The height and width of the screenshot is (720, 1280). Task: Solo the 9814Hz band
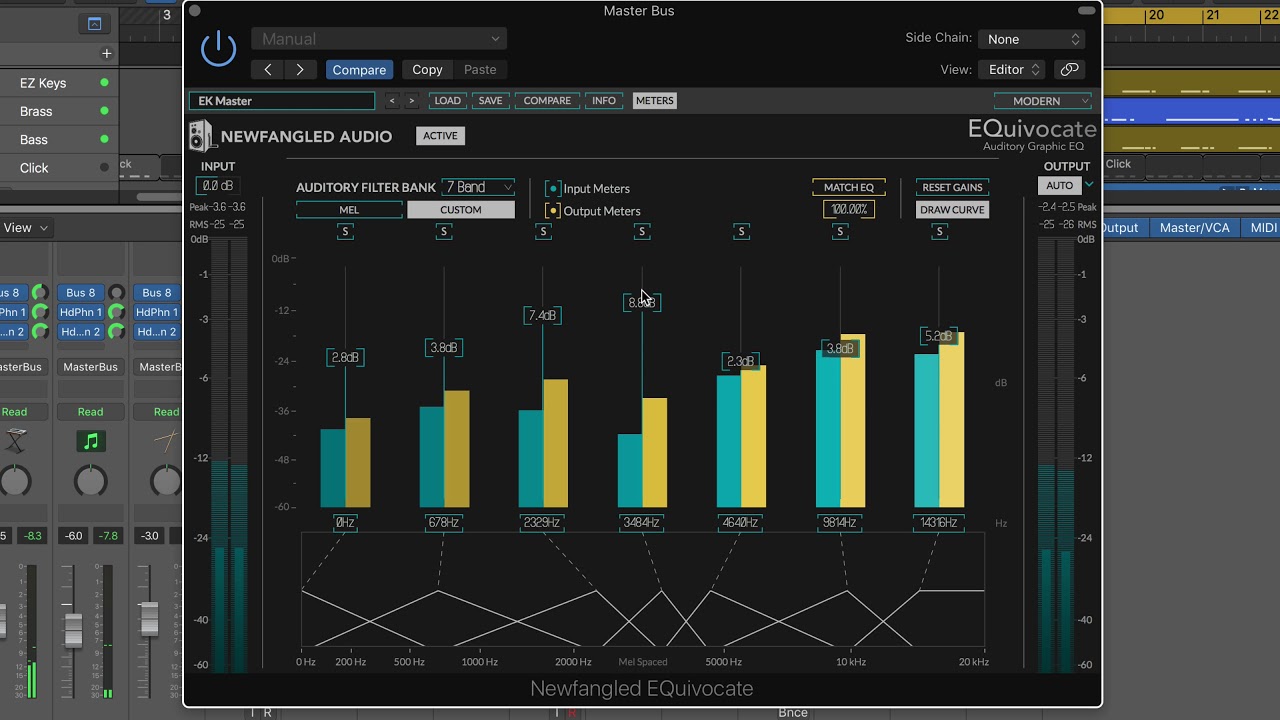coord(840,231)
